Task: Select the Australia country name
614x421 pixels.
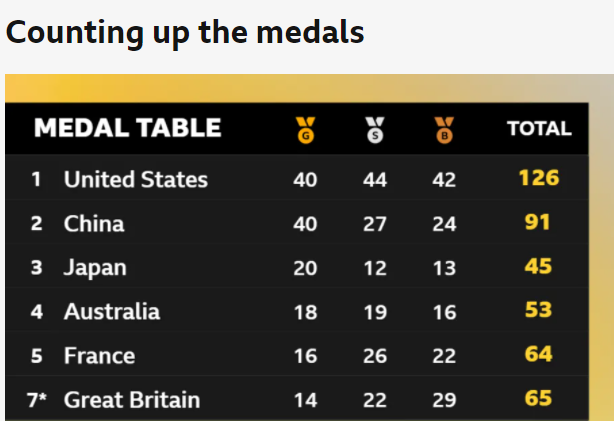Action: click(112, 311)
